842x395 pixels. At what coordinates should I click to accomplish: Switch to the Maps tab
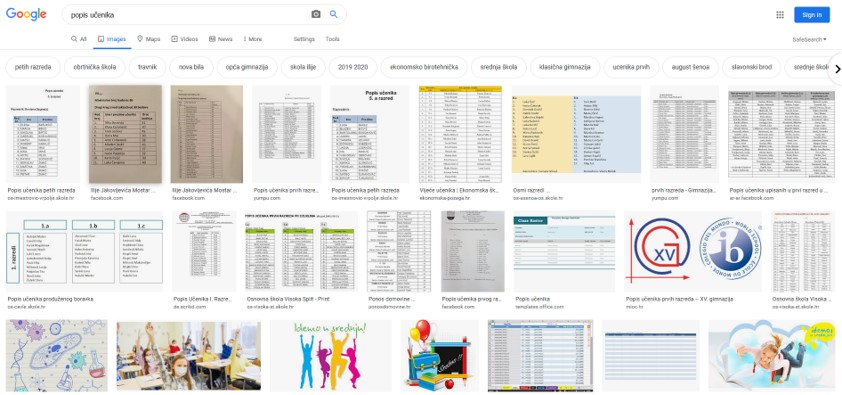149,39
